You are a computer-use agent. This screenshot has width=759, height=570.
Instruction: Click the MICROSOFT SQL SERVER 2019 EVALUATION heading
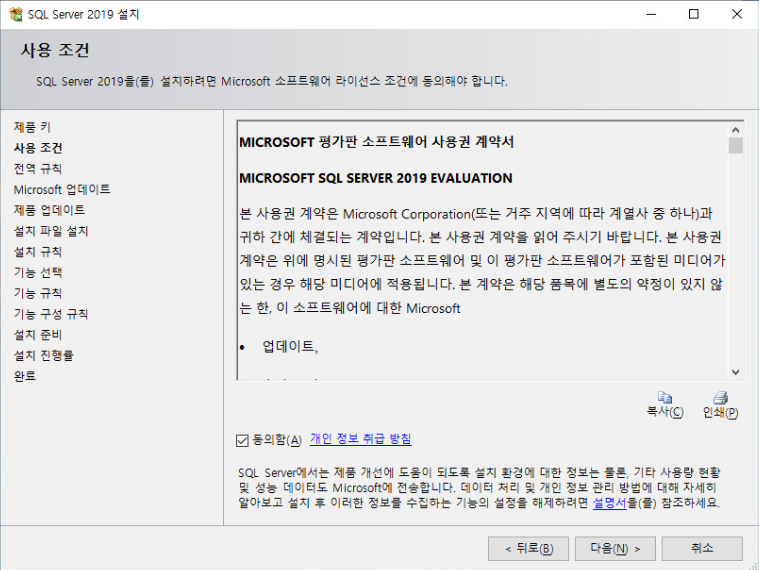376,178
